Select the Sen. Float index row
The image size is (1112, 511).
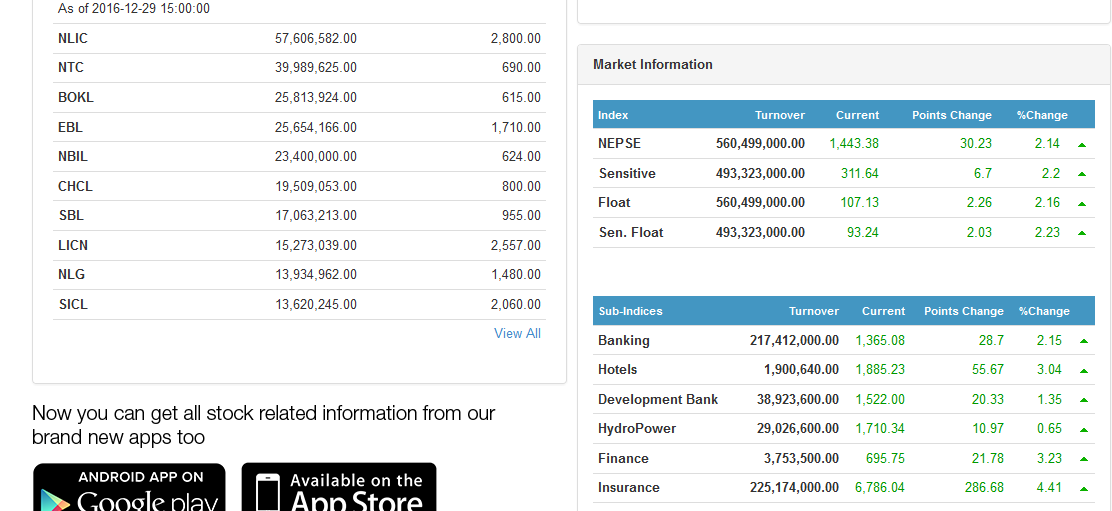(x=631, y=232)
